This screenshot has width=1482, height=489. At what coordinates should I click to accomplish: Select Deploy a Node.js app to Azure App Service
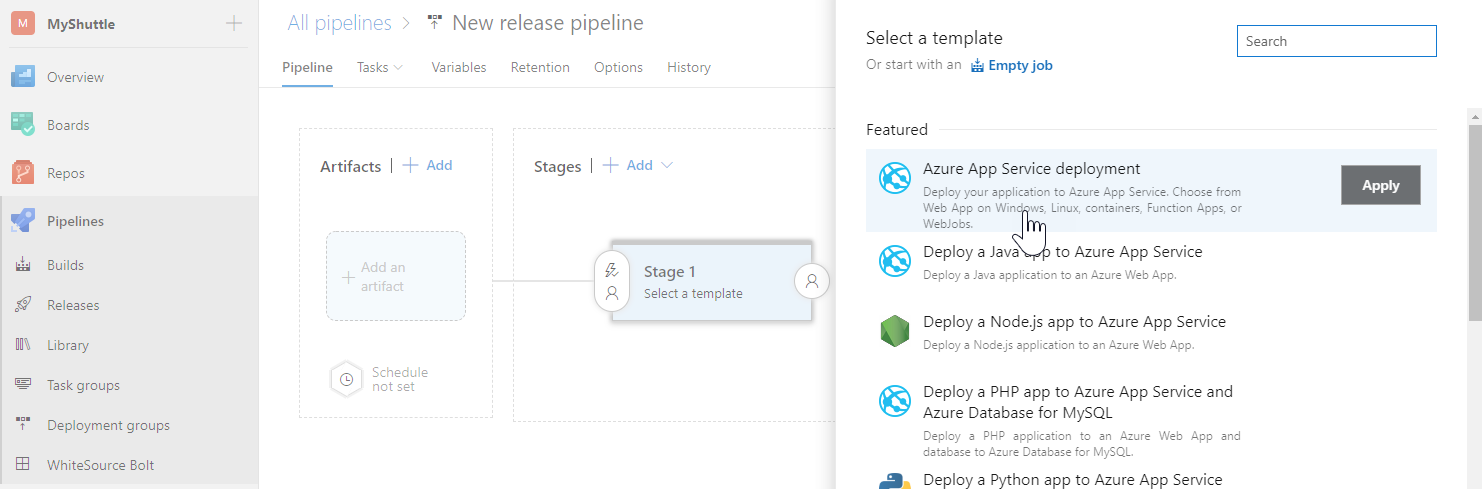(x=1074, y=322)
